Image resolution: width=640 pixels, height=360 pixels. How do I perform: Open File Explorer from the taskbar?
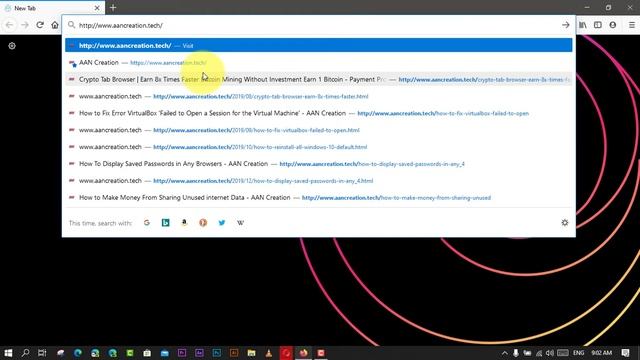(251, 353)
